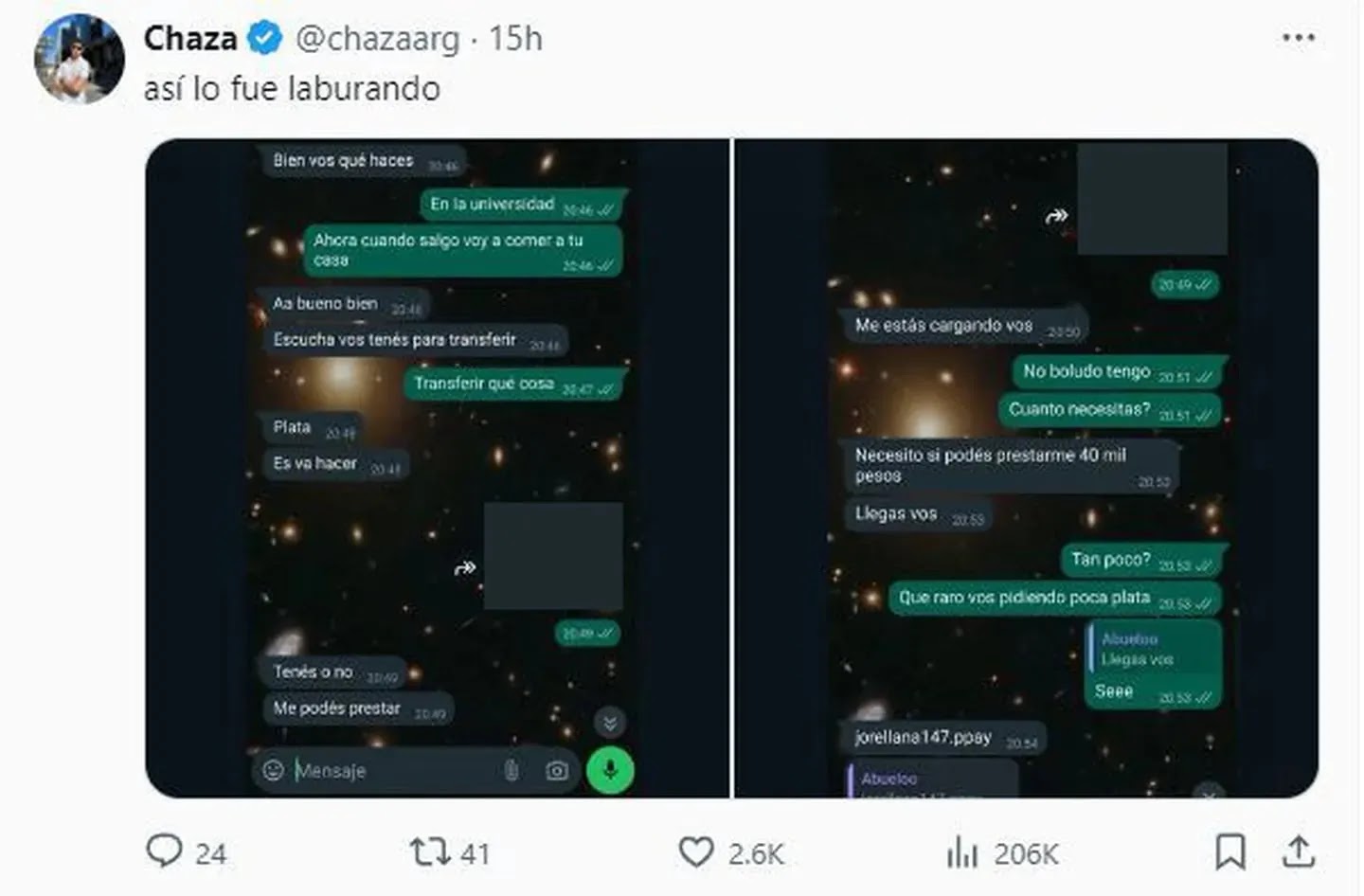The width and height of the screenshot is (1364, 896).
Task: Open the view analytics bar chart icon
Action: click(961, 852)
